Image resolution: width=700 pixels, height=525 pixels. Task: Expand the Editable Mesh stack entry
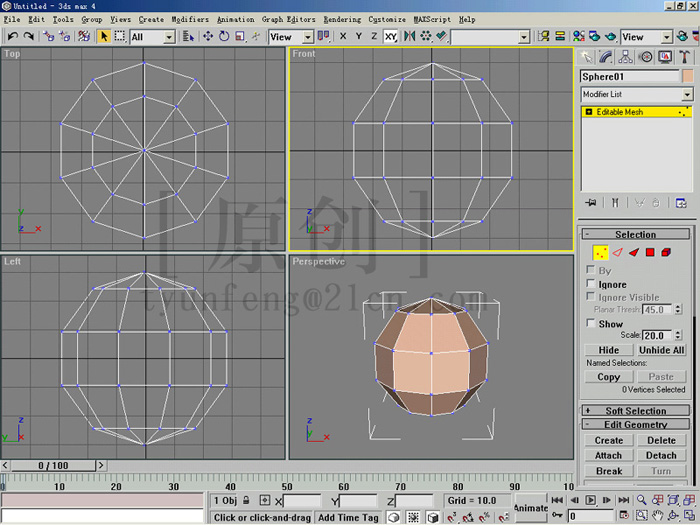coord(588,112)
